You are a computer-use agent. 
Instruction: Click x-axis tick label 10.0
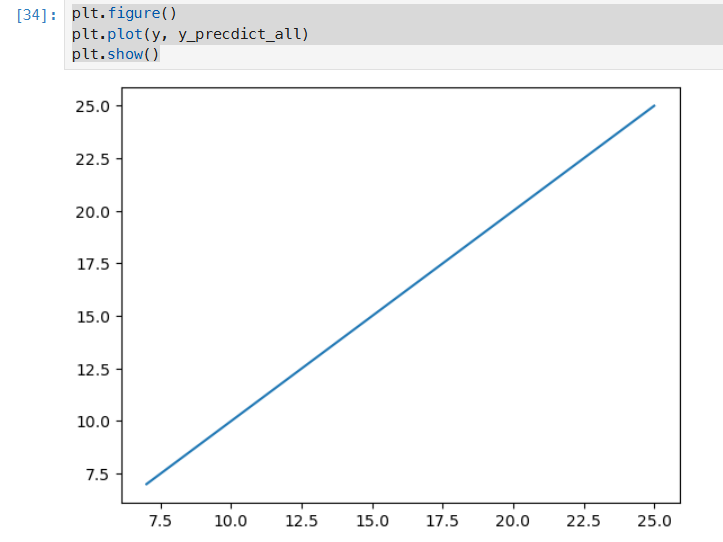click(231, 521)
